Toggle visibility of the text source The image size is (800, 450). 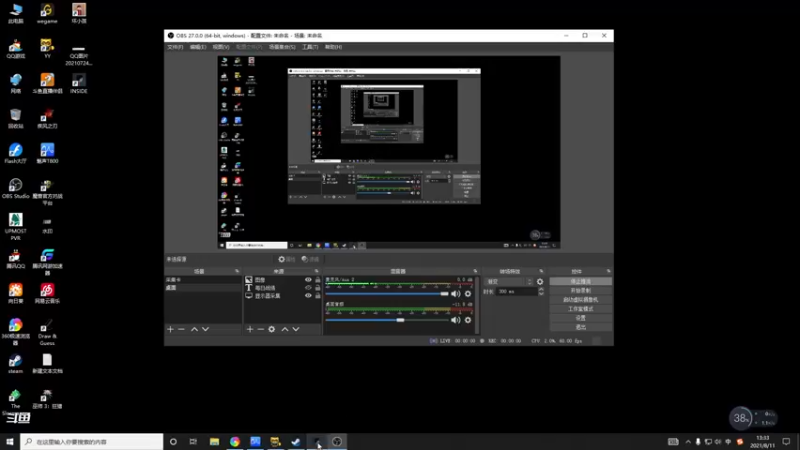[308, 288]
